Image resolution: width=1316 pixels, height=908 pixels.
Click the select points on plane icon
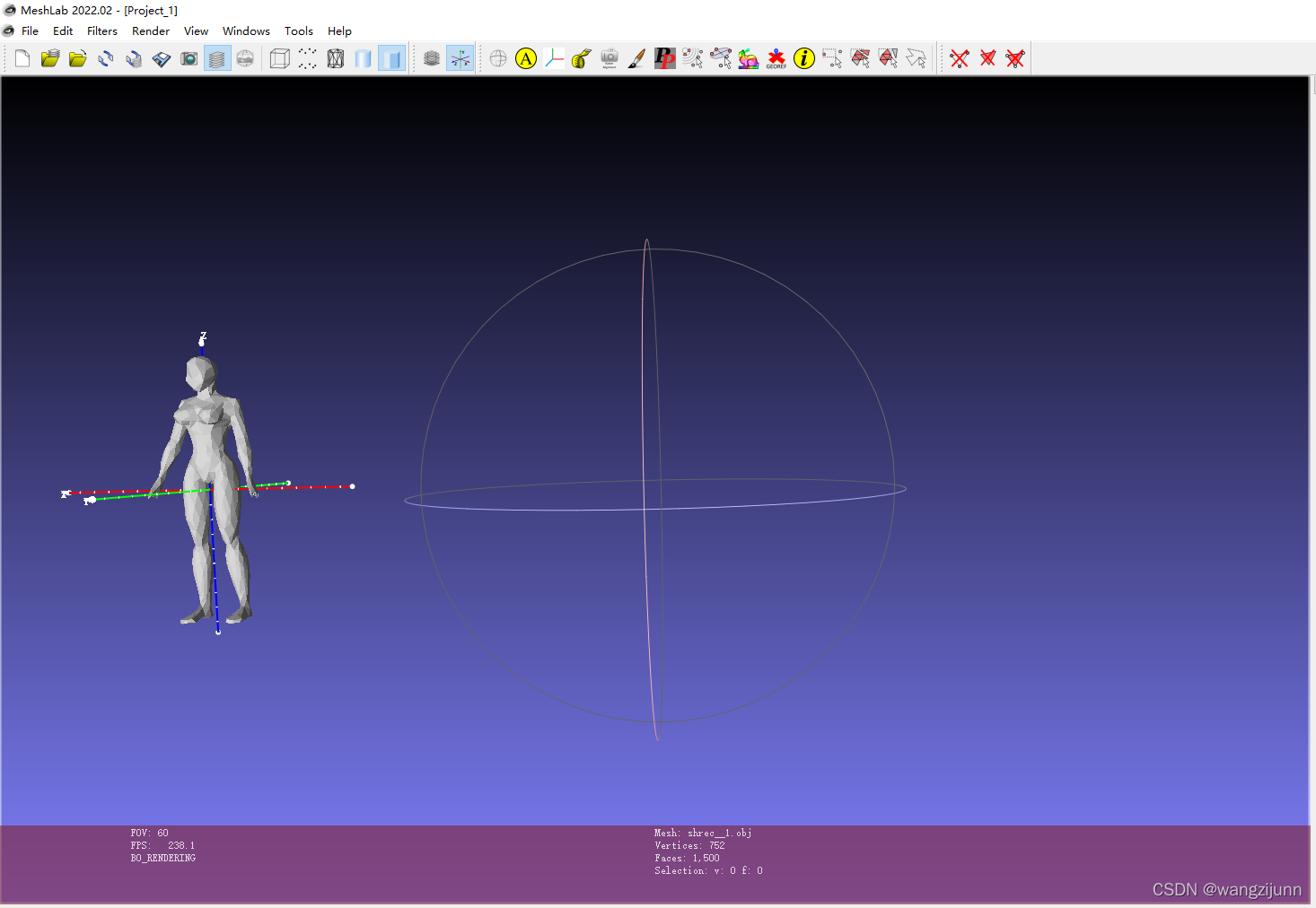(x=721, y=58)
